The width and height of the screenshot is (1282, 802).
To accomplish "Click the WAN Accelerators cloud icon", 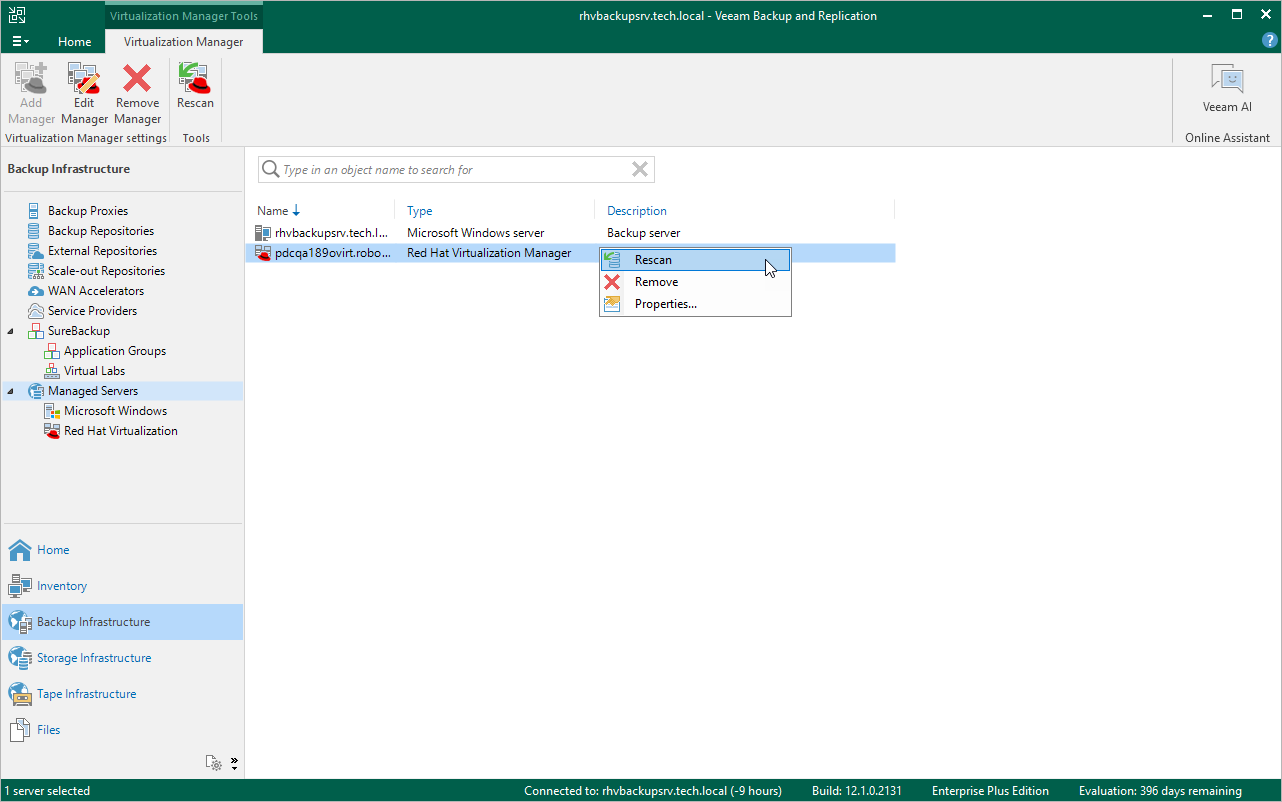I will click(36, 291).
